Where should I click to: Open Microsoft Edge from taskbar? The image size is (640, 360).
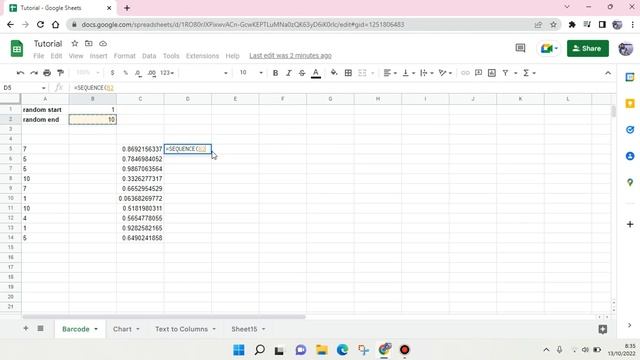pos(342,350)
